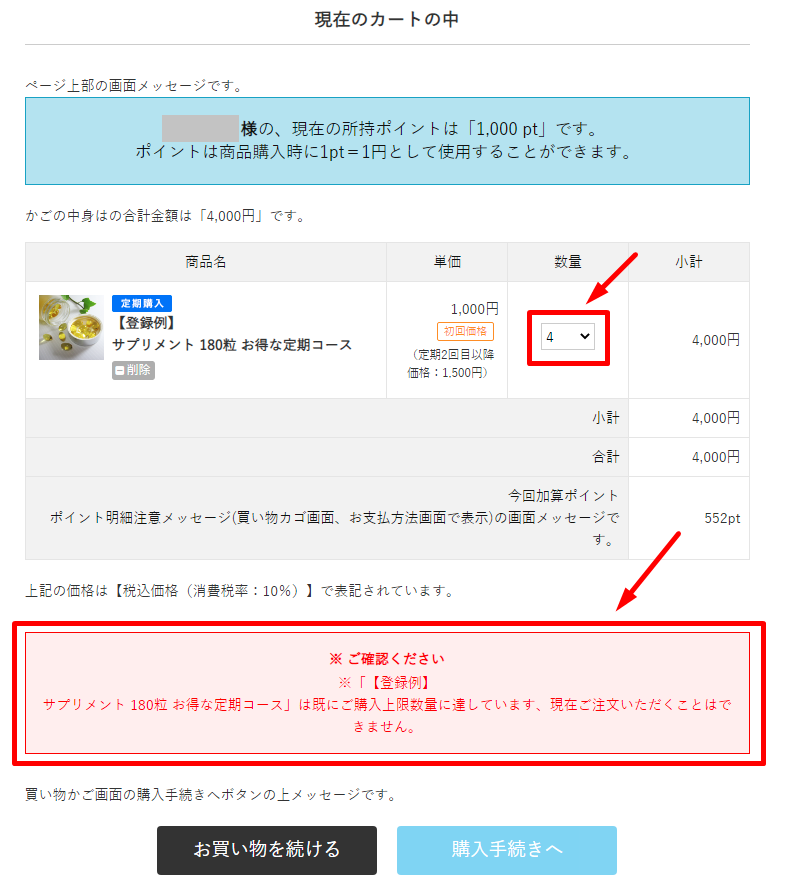The height and width of the screenshot is (894, 800).
Task: Click 購入手続きへ button
Action: [x=507, y=850]
